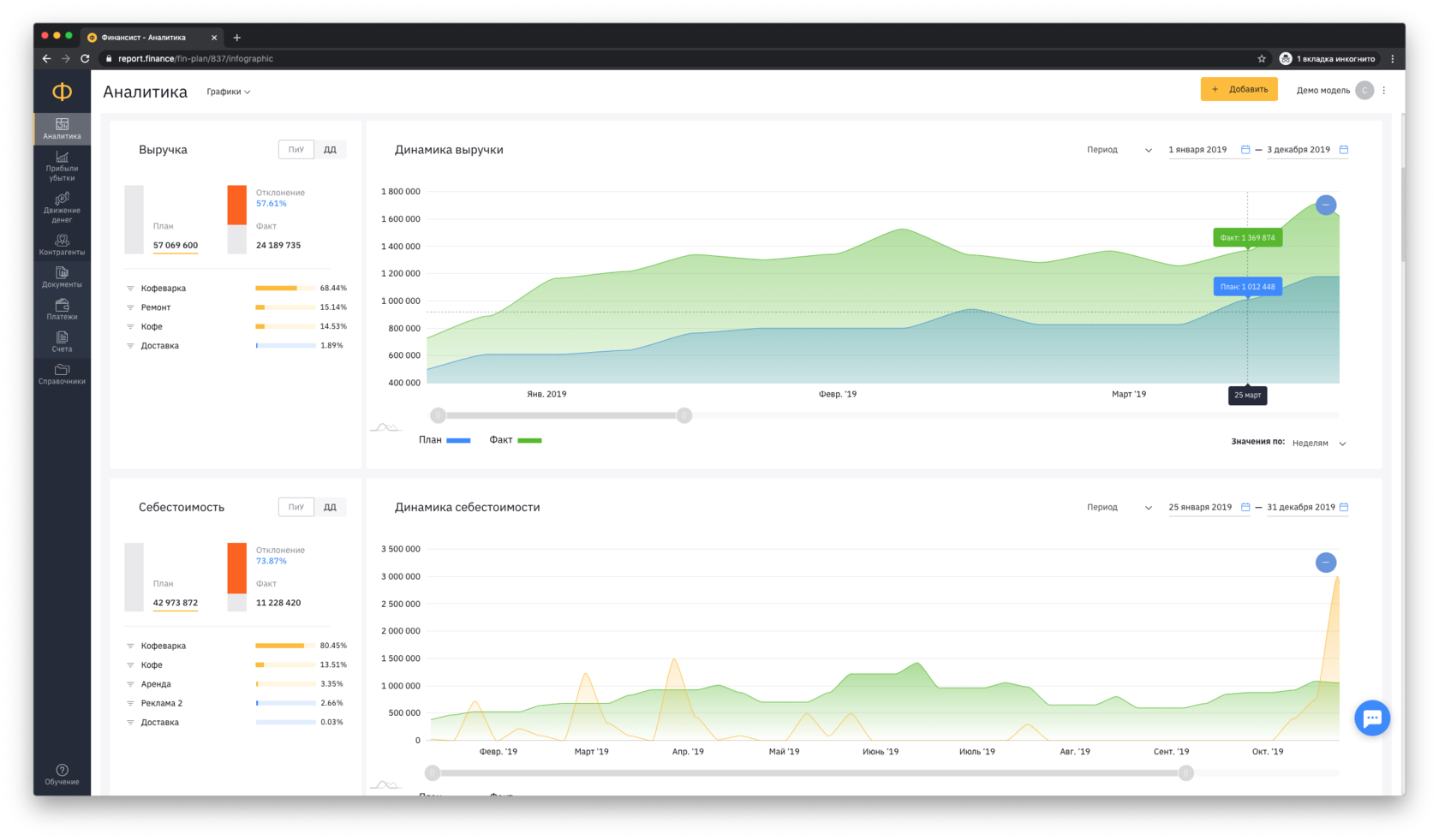Viewport: 1439px width, 840px height.
Task: Select the Платежи sidebar icon
Action: point(62,309)
